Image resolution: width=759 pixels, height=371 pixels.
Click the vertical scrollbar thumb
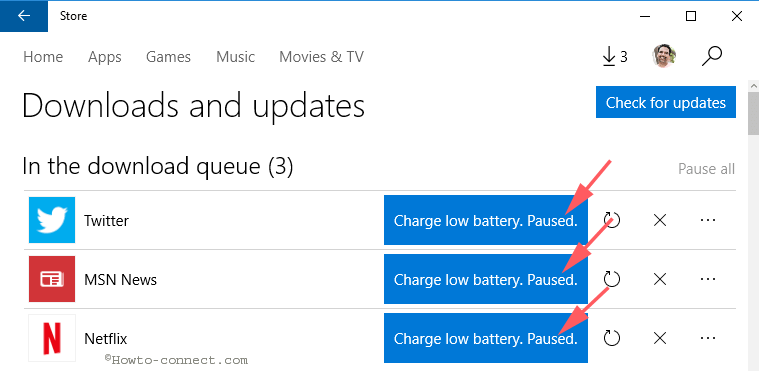[753, 111]
